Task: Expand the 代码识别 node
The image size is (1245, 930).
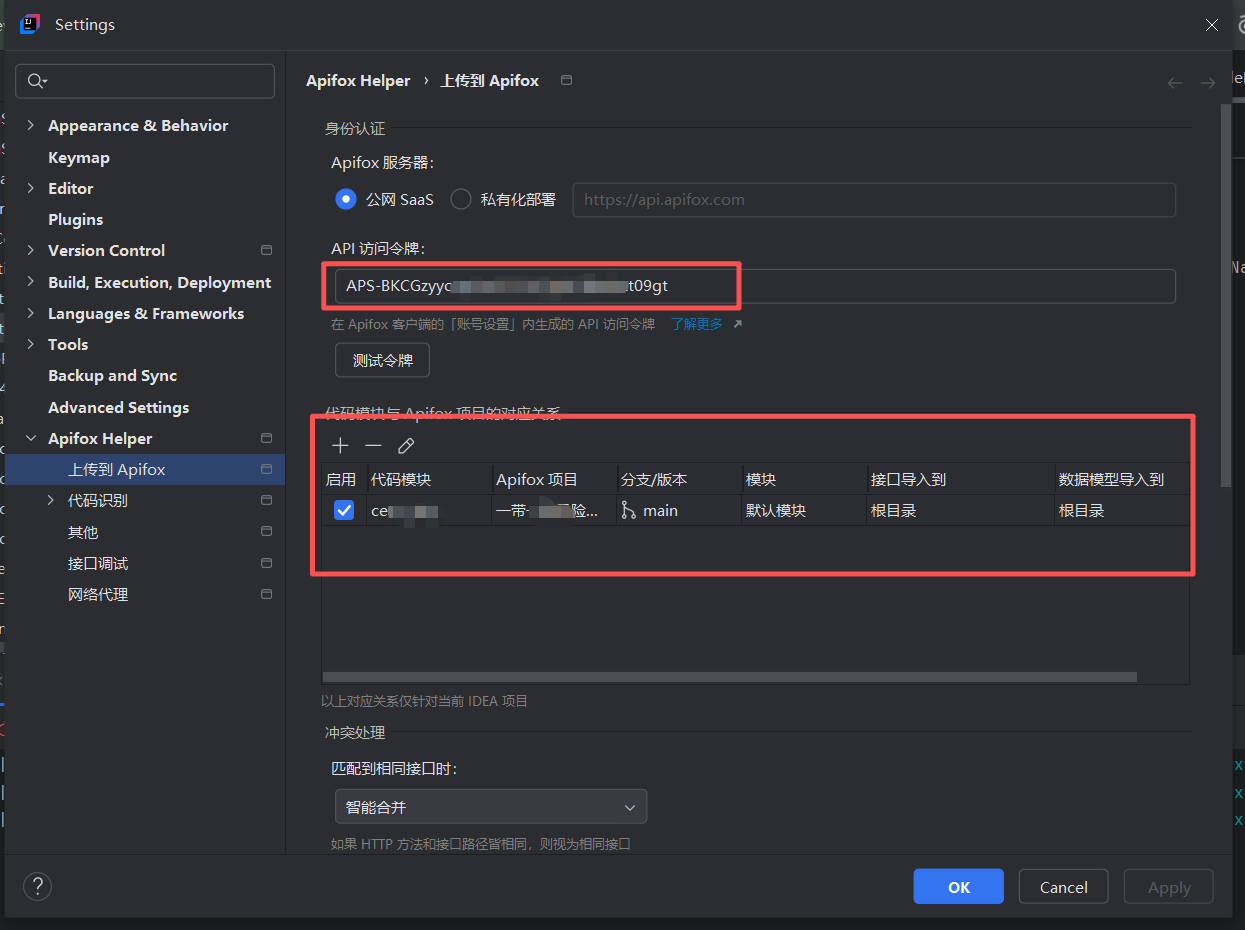Action: (x=51, y=500)
